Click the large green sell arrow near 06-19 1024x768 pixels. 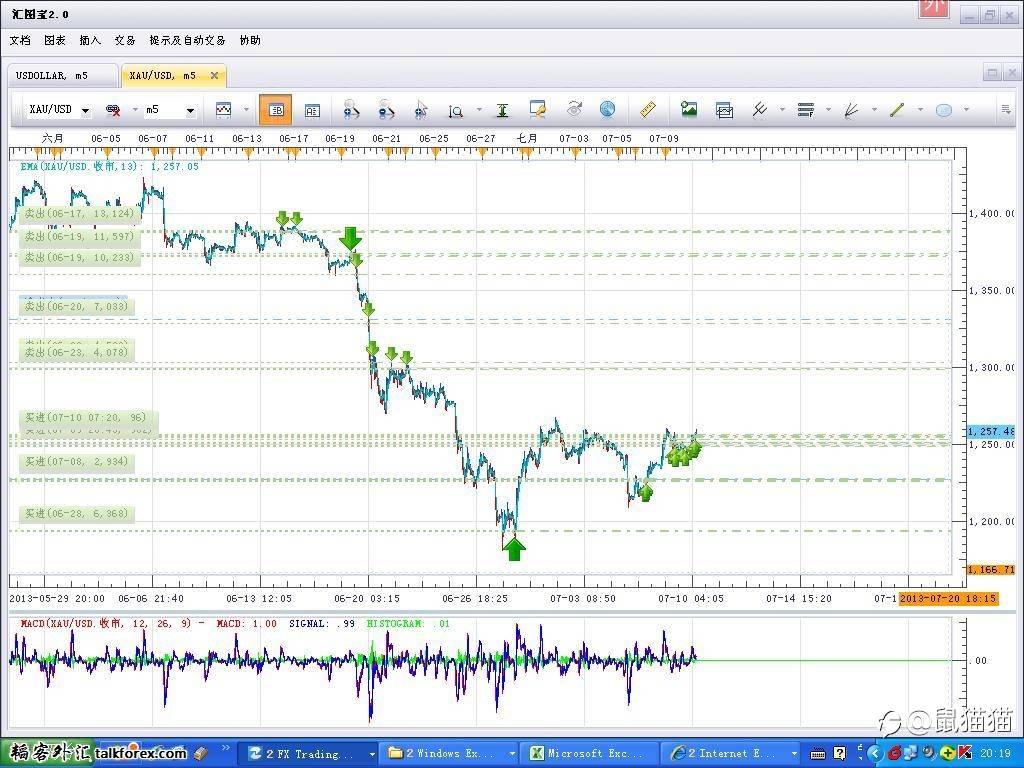350,239
